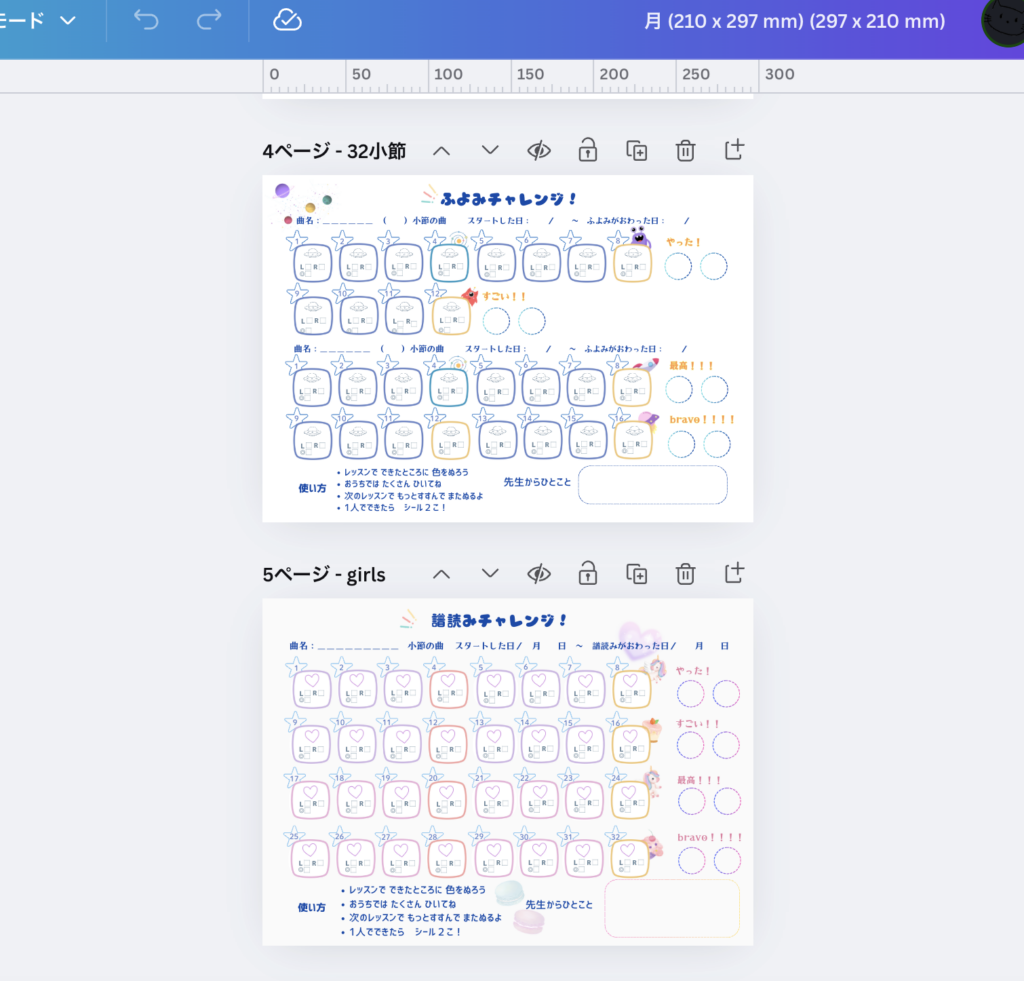
Task: Move page 4 up with chevron
Action: [x=441, y=150]
